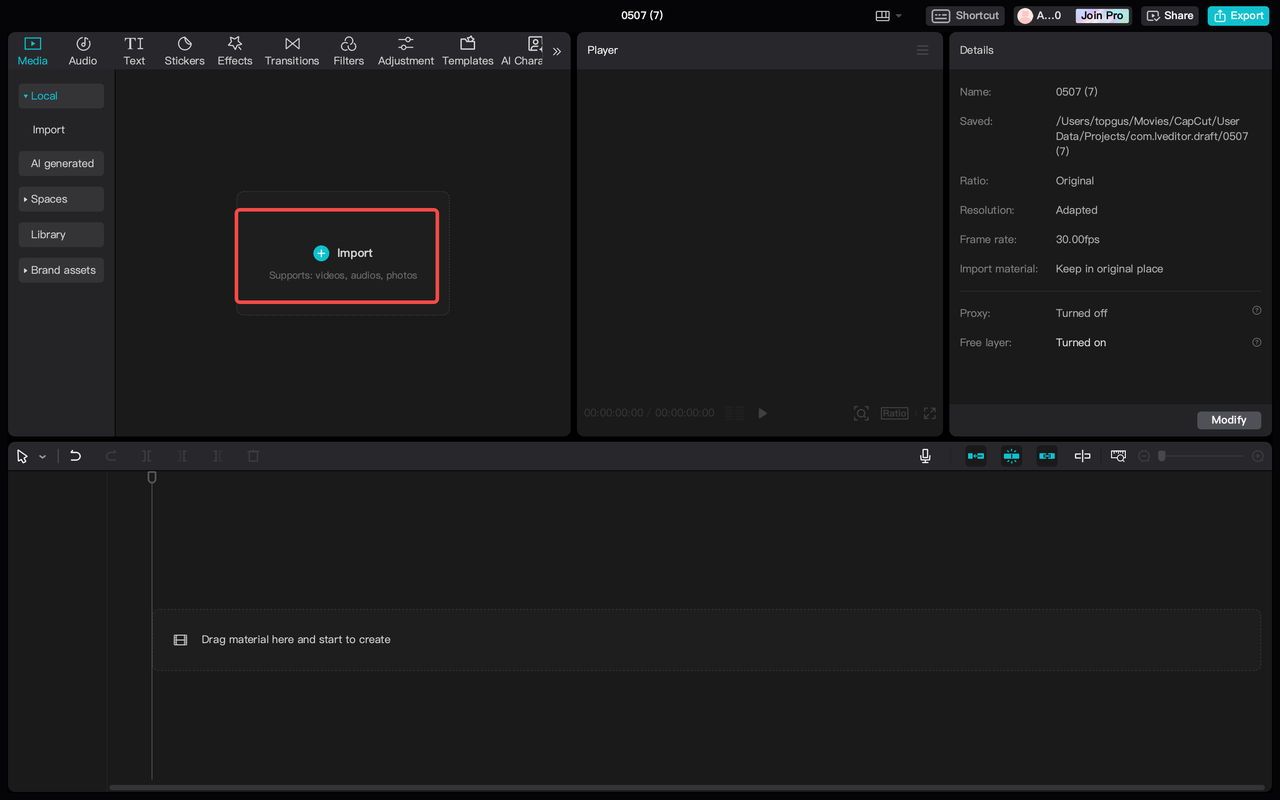Screen dimensions: 1280x800
Task: Click the 'Turned off' Proxy value
Action: click(1081, 313)
